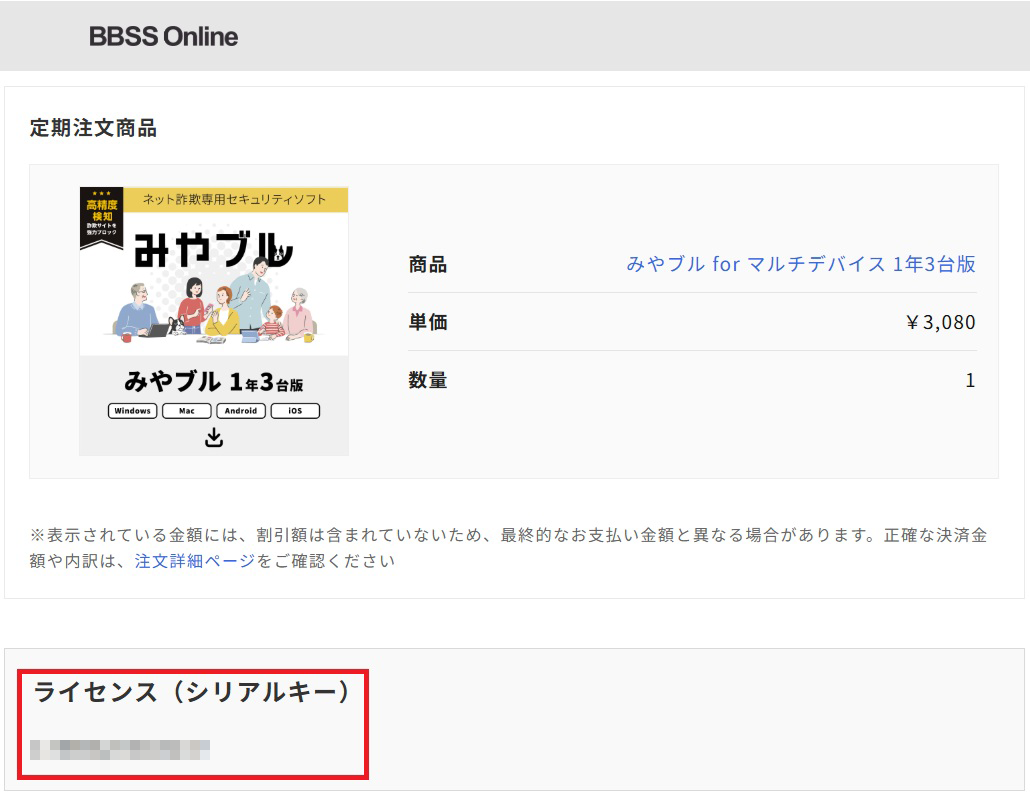
Task: Click the 商品 row label
Action: [428, 265]
